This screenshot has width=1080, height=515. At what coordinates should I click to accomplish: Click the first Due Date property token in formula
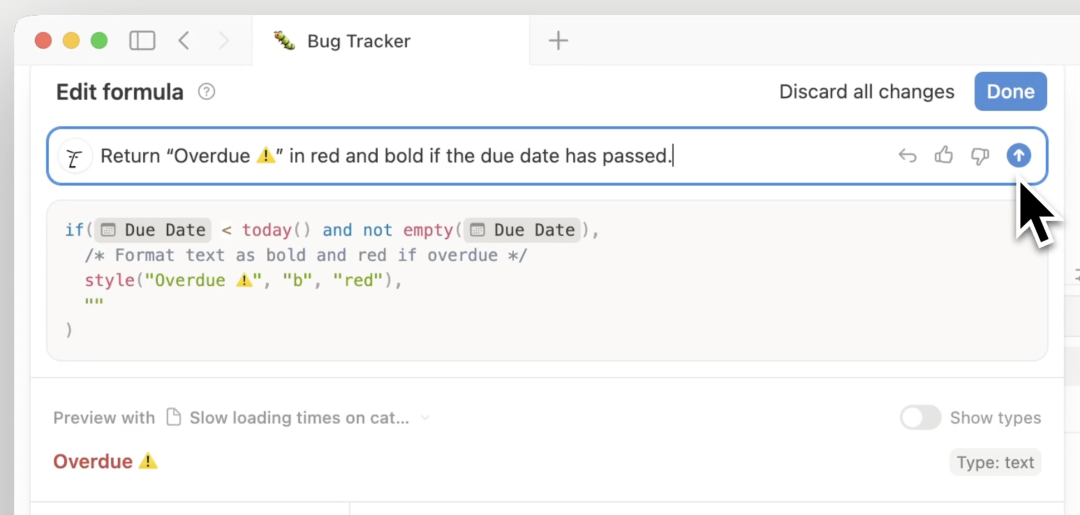152,230
